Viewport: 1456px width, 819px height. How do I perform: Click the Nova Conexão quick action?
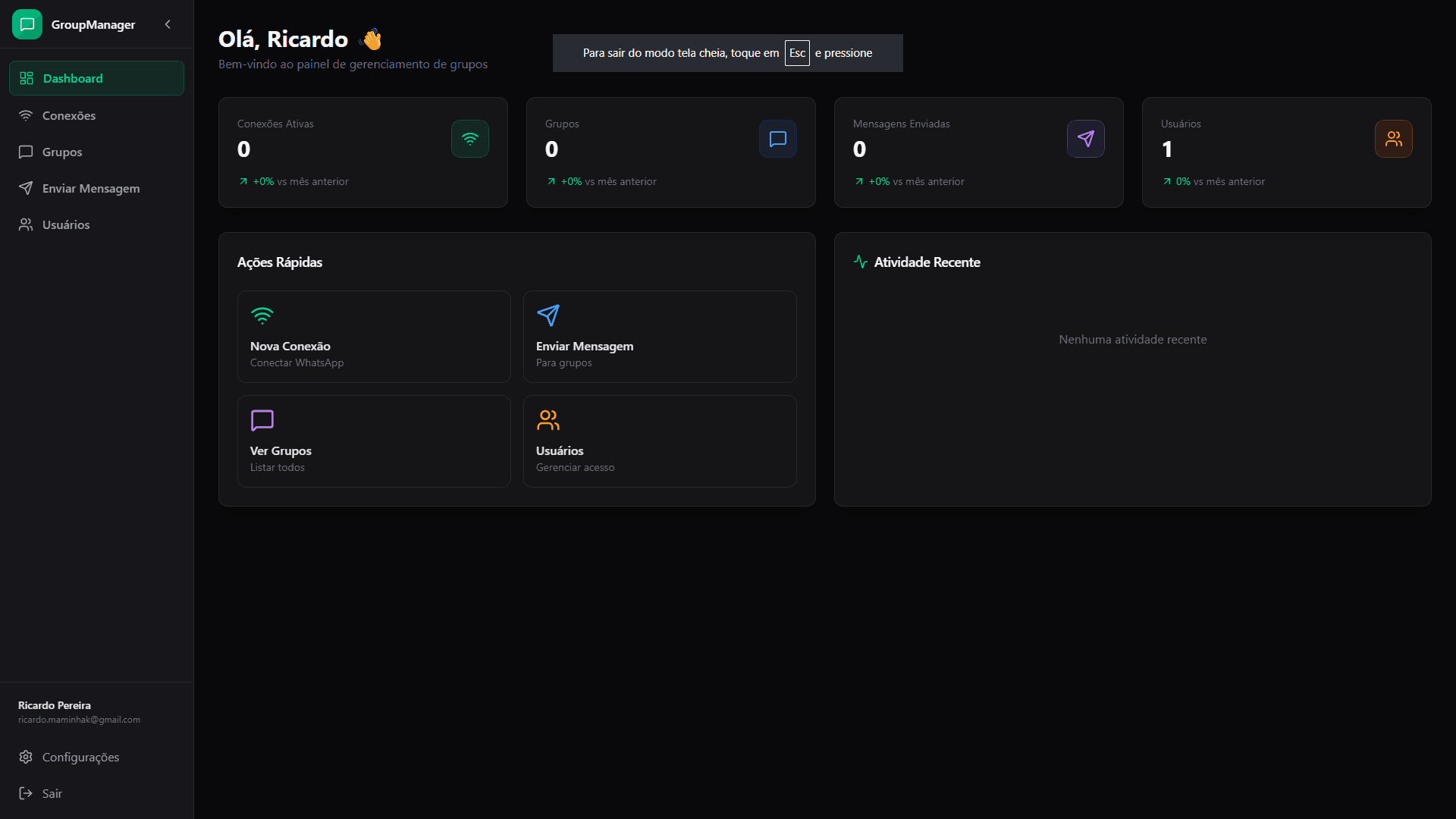374,337
